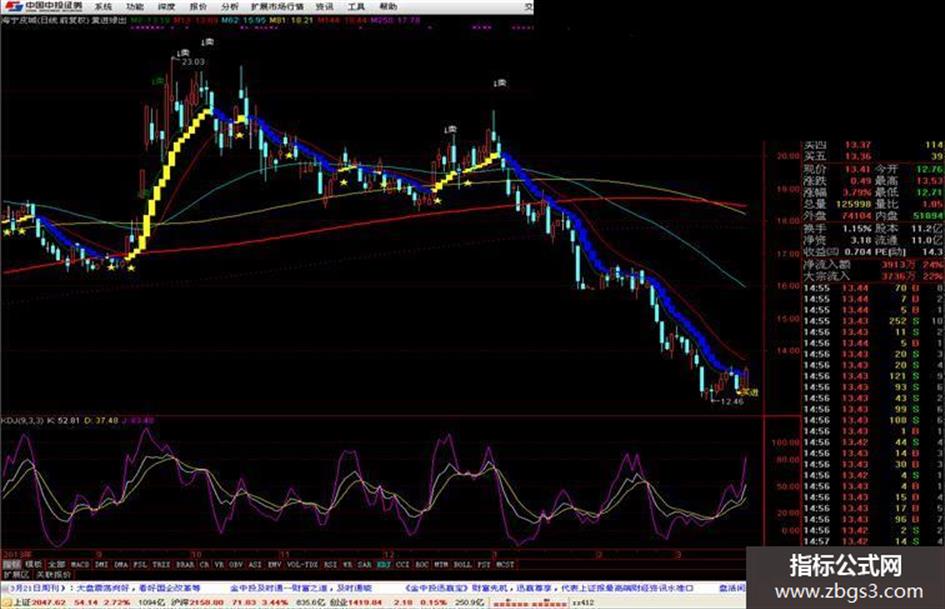This screenshot has height=609, width=945.
Task: Open the 分析 menu
Action: [x=230, y=7]
